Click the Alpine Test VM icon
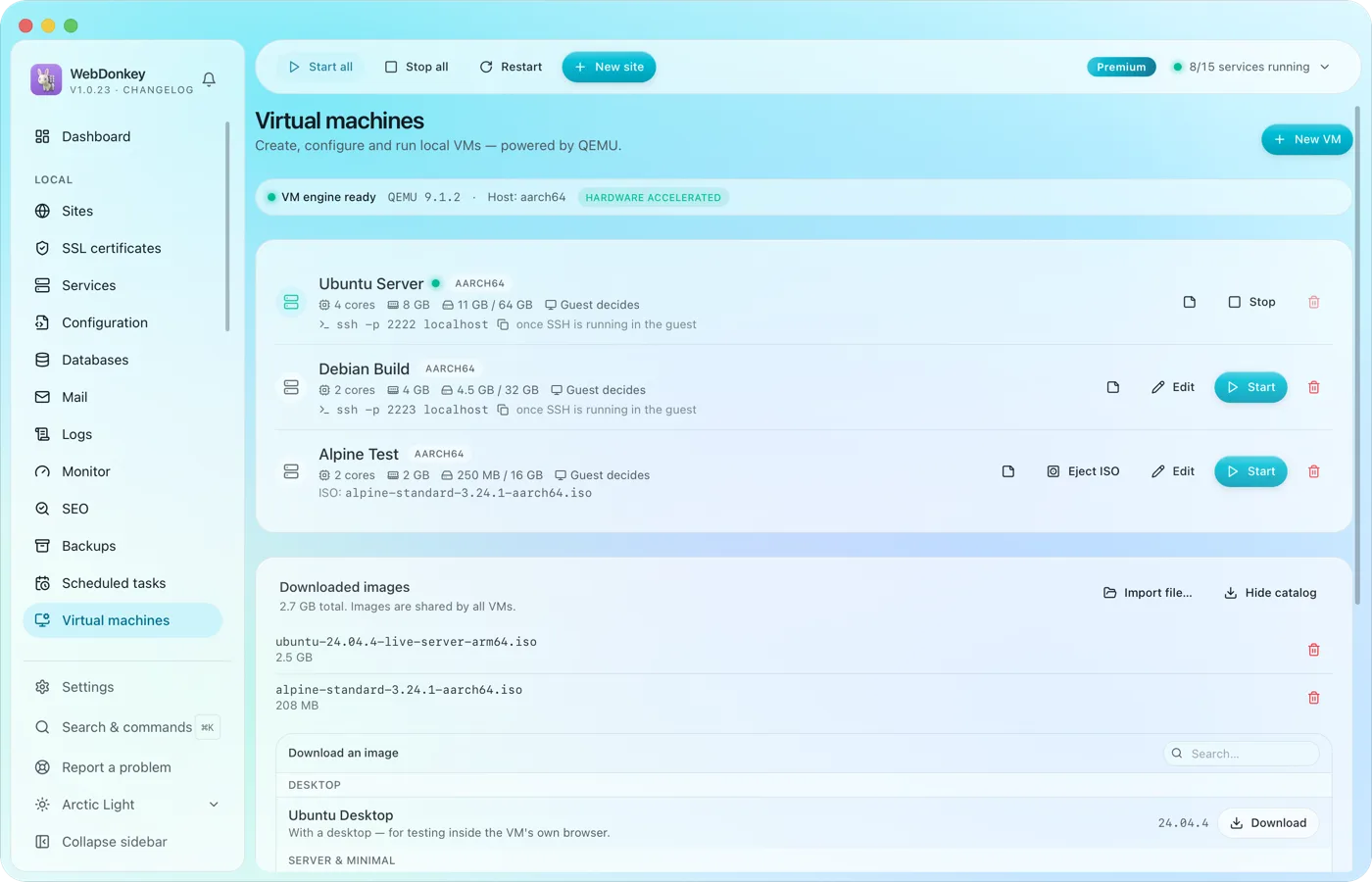1372x882 pixels. (x=291, y=471)
